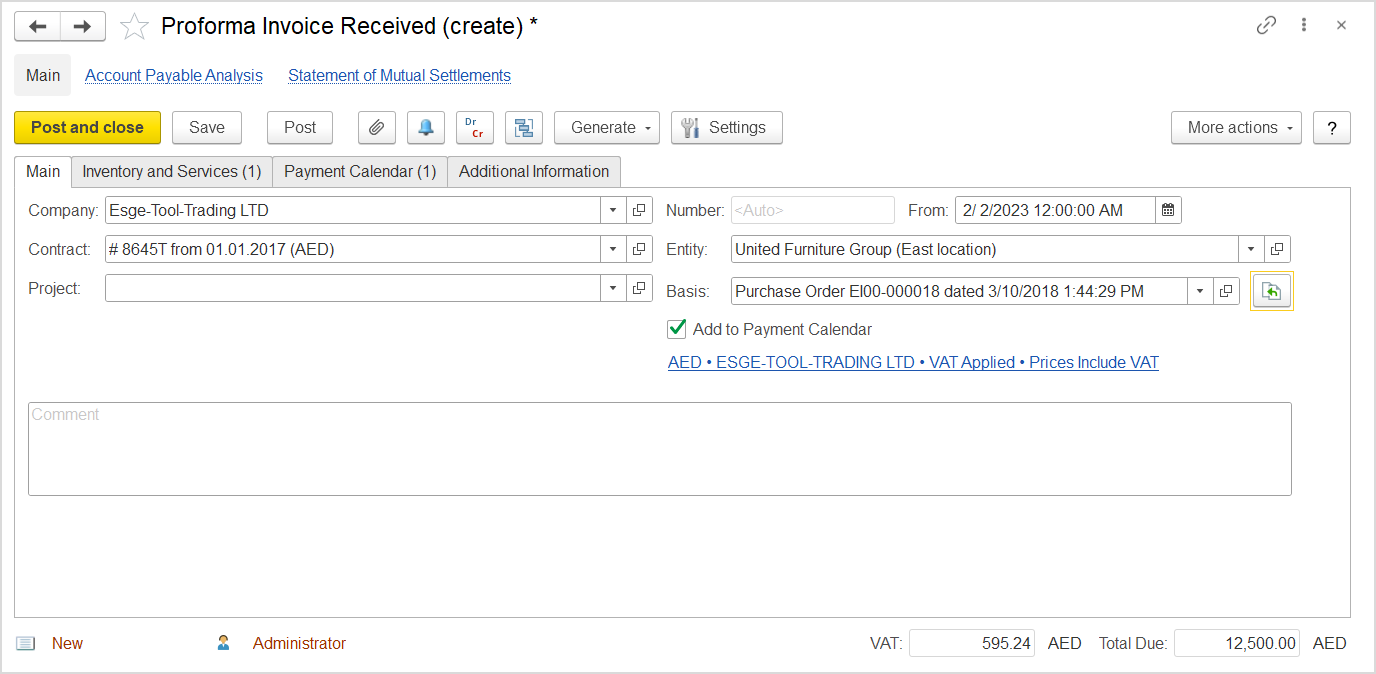Open the calendar picker for the From date
The width and height of the screenshot is (1376, 674).
1168,209
